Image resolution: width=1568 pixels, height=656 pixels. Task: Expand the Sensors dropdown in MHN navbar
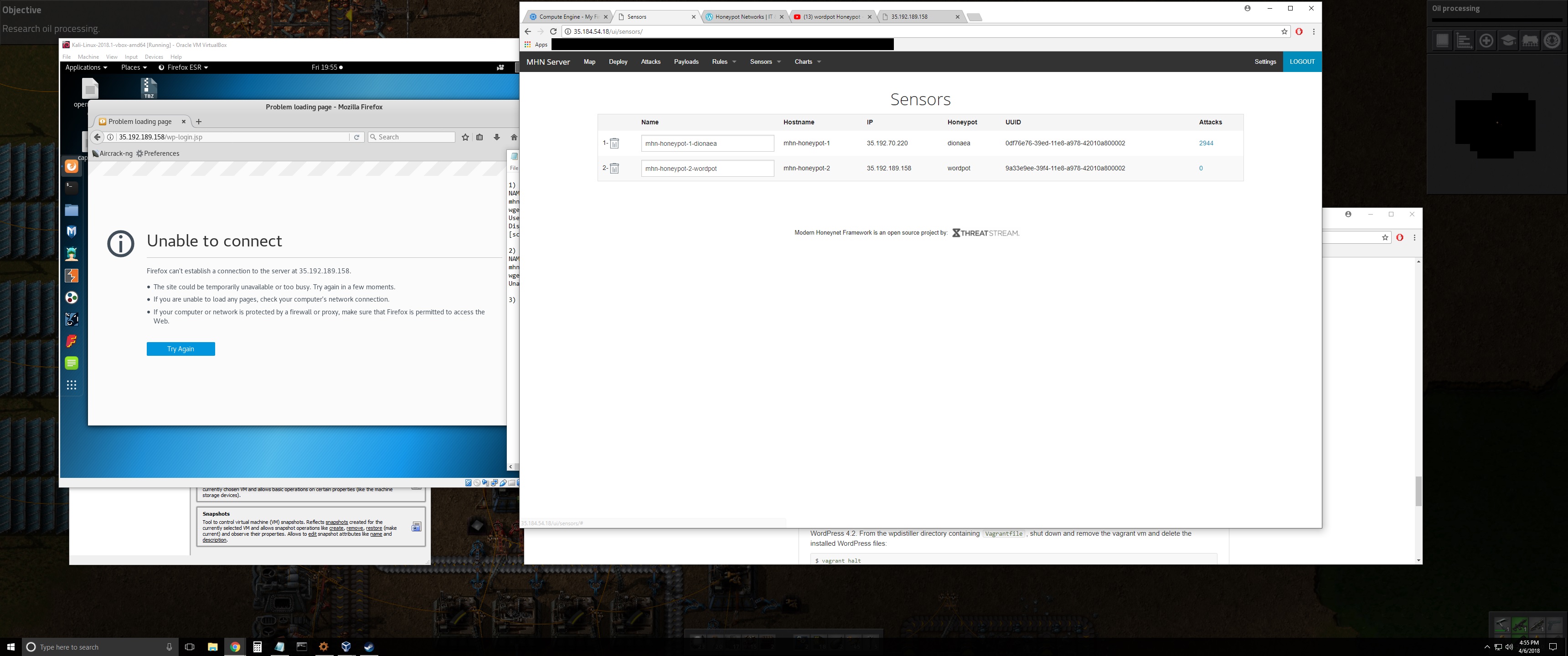coord(765,62)
